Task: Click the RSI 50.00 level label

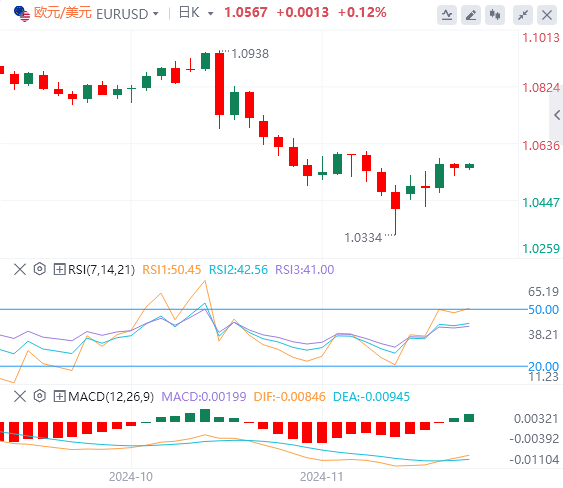Action: click(543, 310)
